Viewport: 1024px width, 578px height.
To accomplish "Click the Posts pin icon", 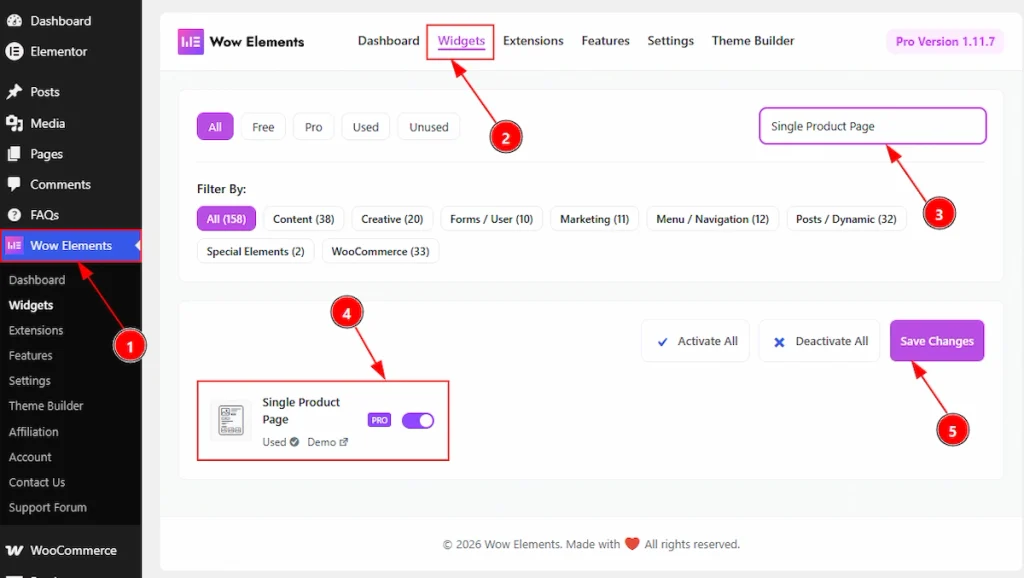I will tap(14, 92).
